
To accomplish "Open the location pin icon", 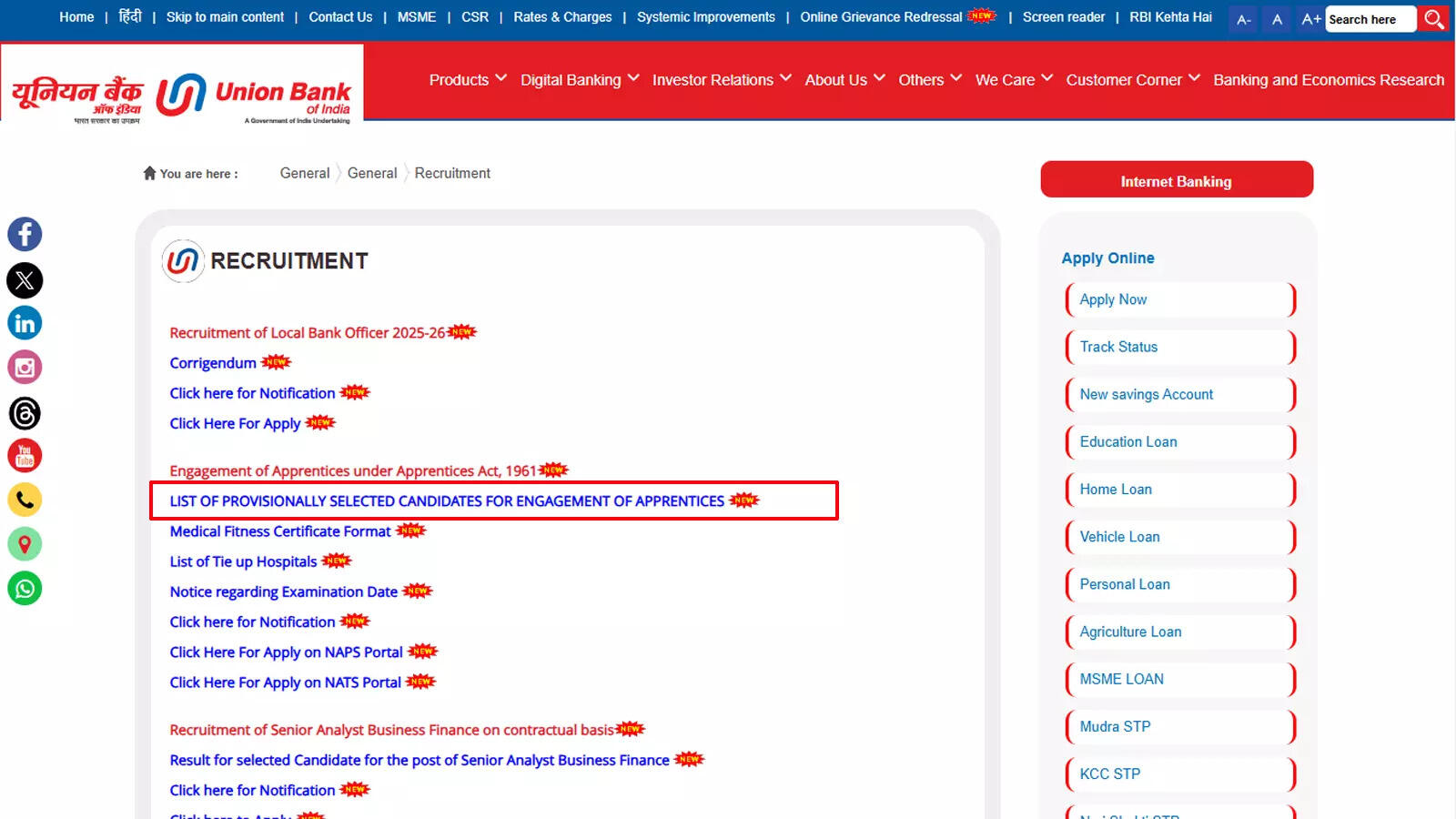I will pyautogui.click(x=25, y=544).
